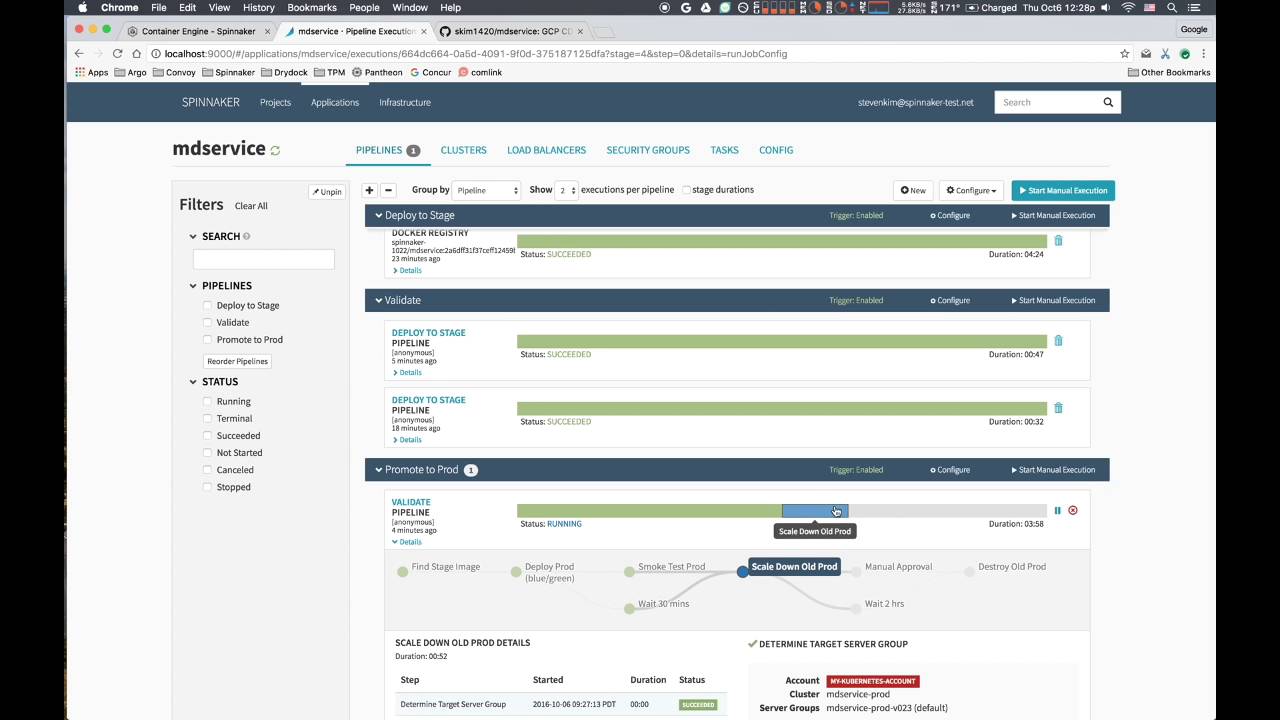This screenshot has height=720, width=1280.
Task: Open the Infrastructure navigation item
Action: [x=405, y=102]
